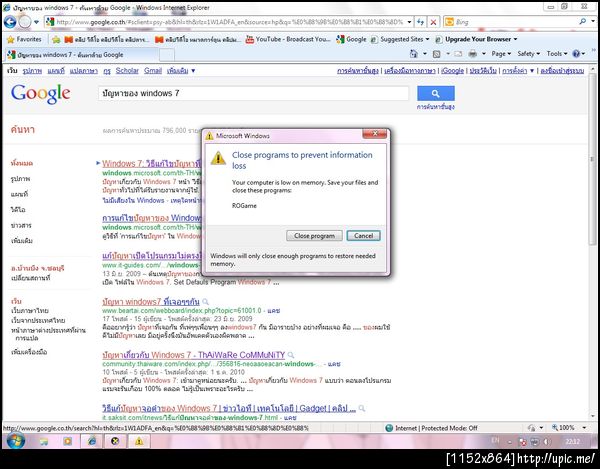This screenshot has height=469, width=600.
Task: Open the 100% zoom level dropdown
Action: point(584,428)
